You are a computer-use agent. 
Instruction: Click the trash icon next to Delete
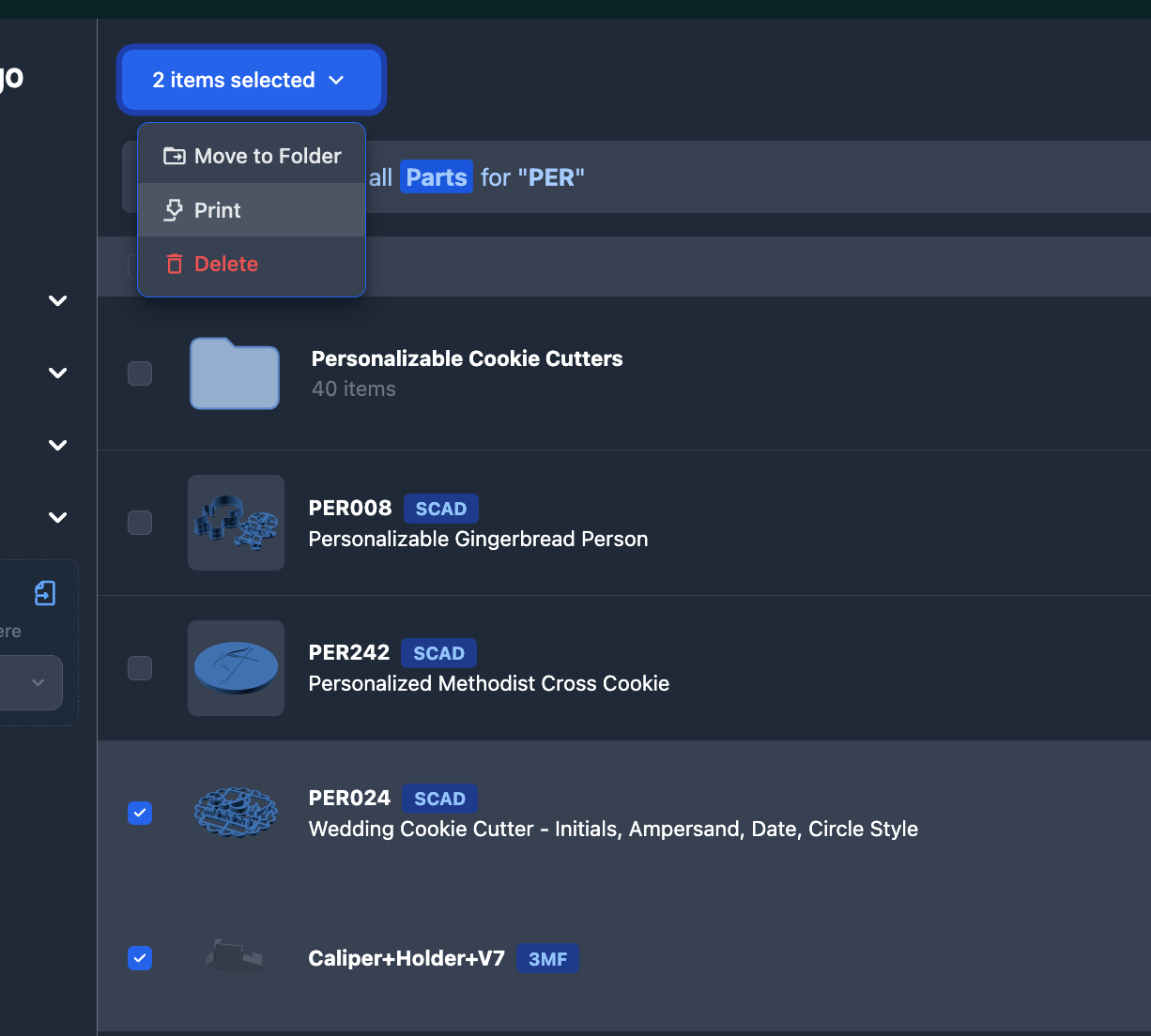(175, 265)
